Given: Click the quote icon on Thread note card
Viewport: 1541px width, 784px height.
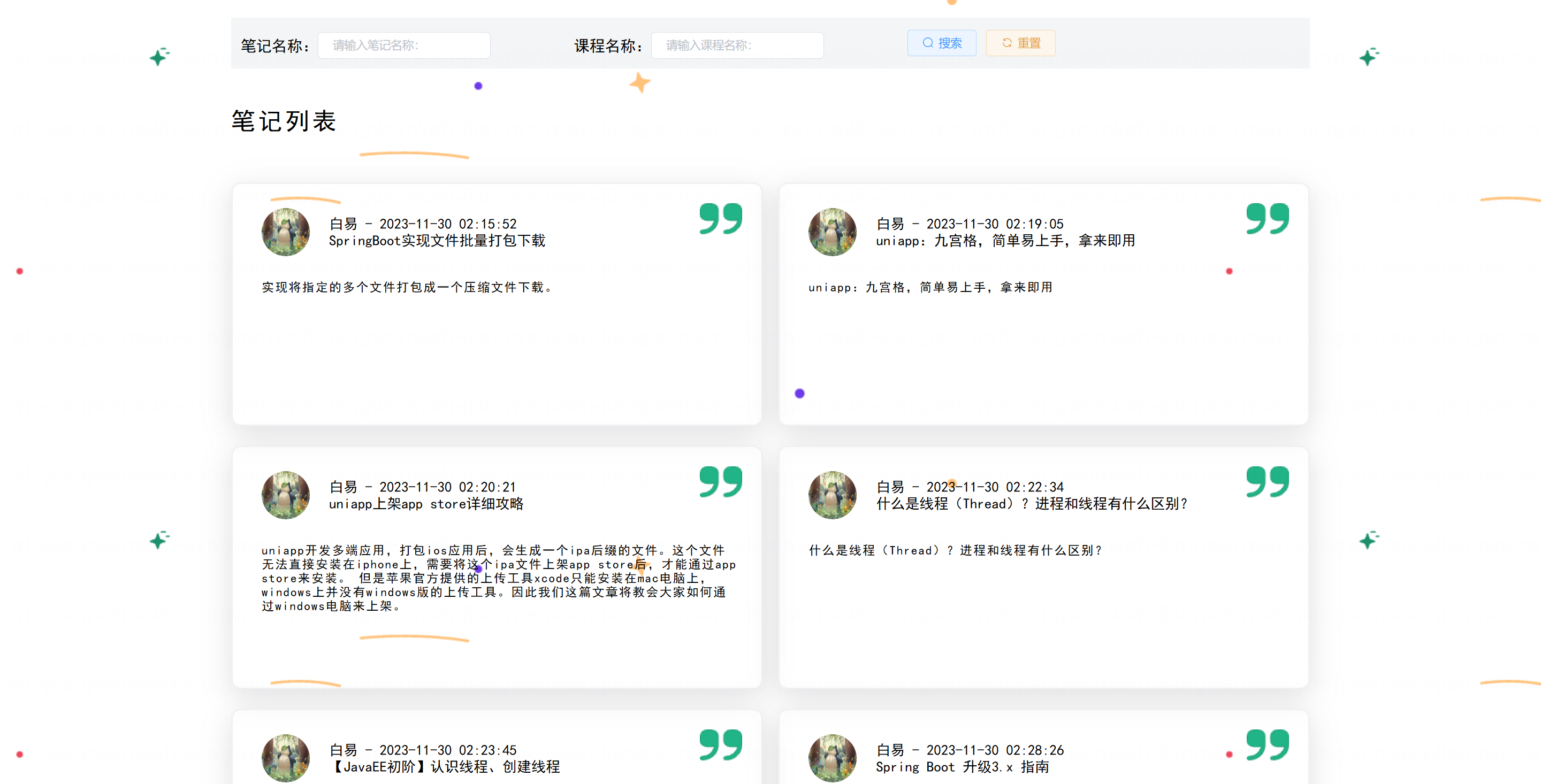Looking at the screenshot, I should [x=1267, y=481].
